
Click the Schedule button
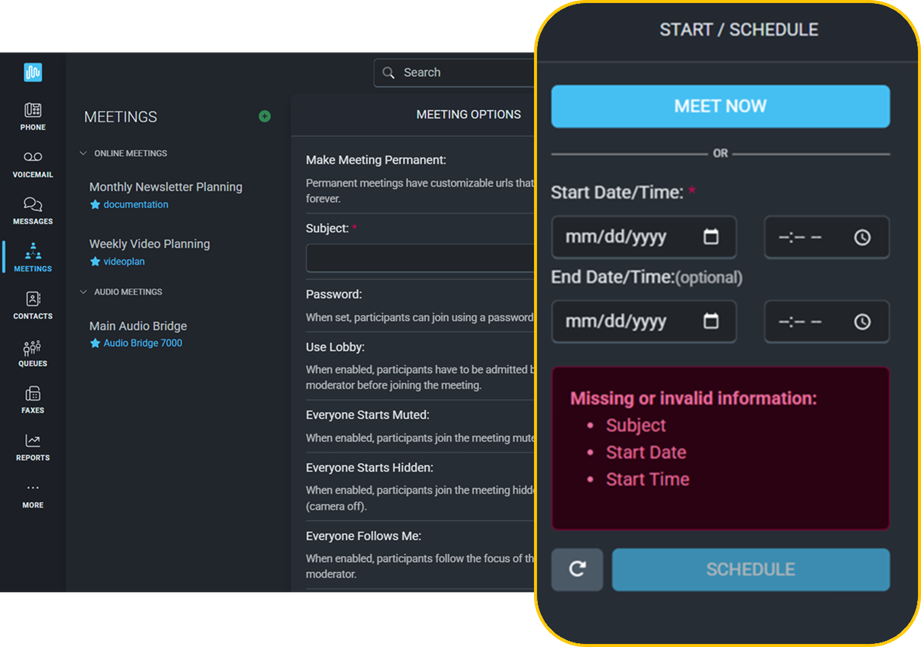point(750,569)
